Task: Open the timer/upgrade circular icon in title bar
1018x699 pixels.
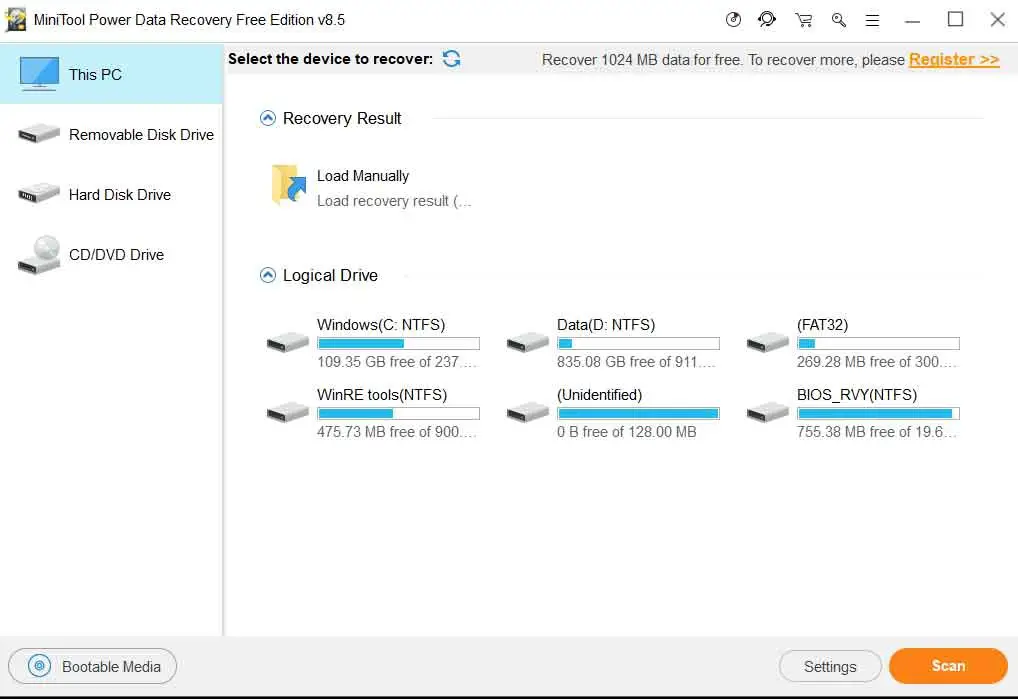Action: [733, 19]
